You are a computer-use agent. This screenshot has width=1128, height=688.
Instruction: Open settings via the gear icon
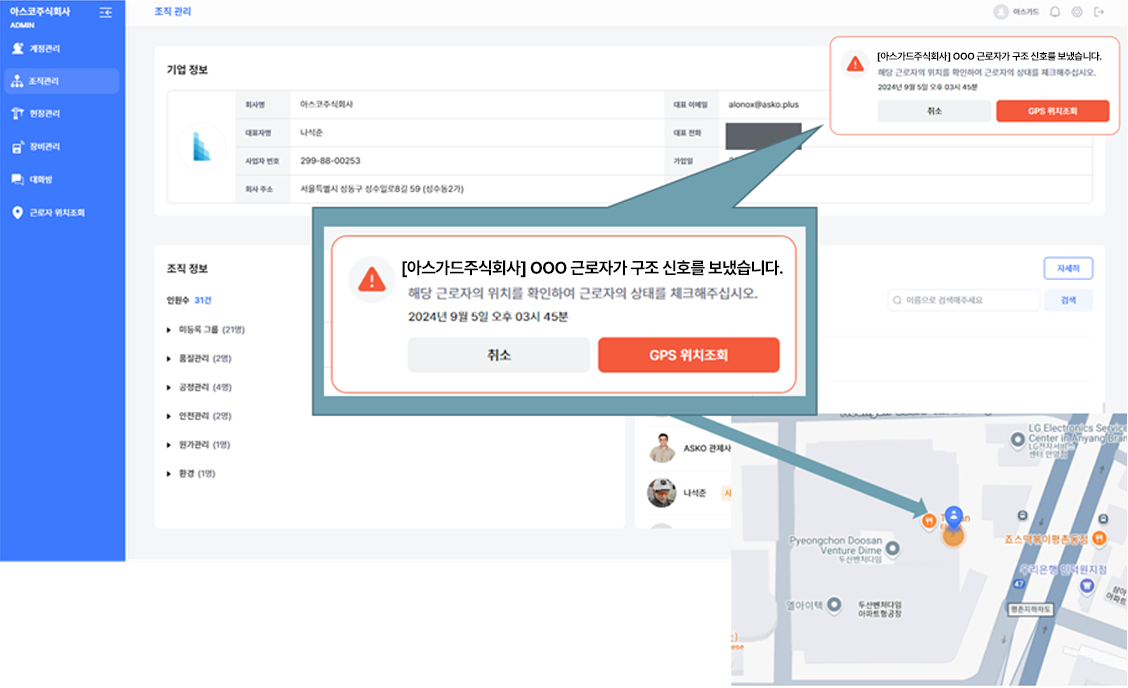coord(1077,12)
